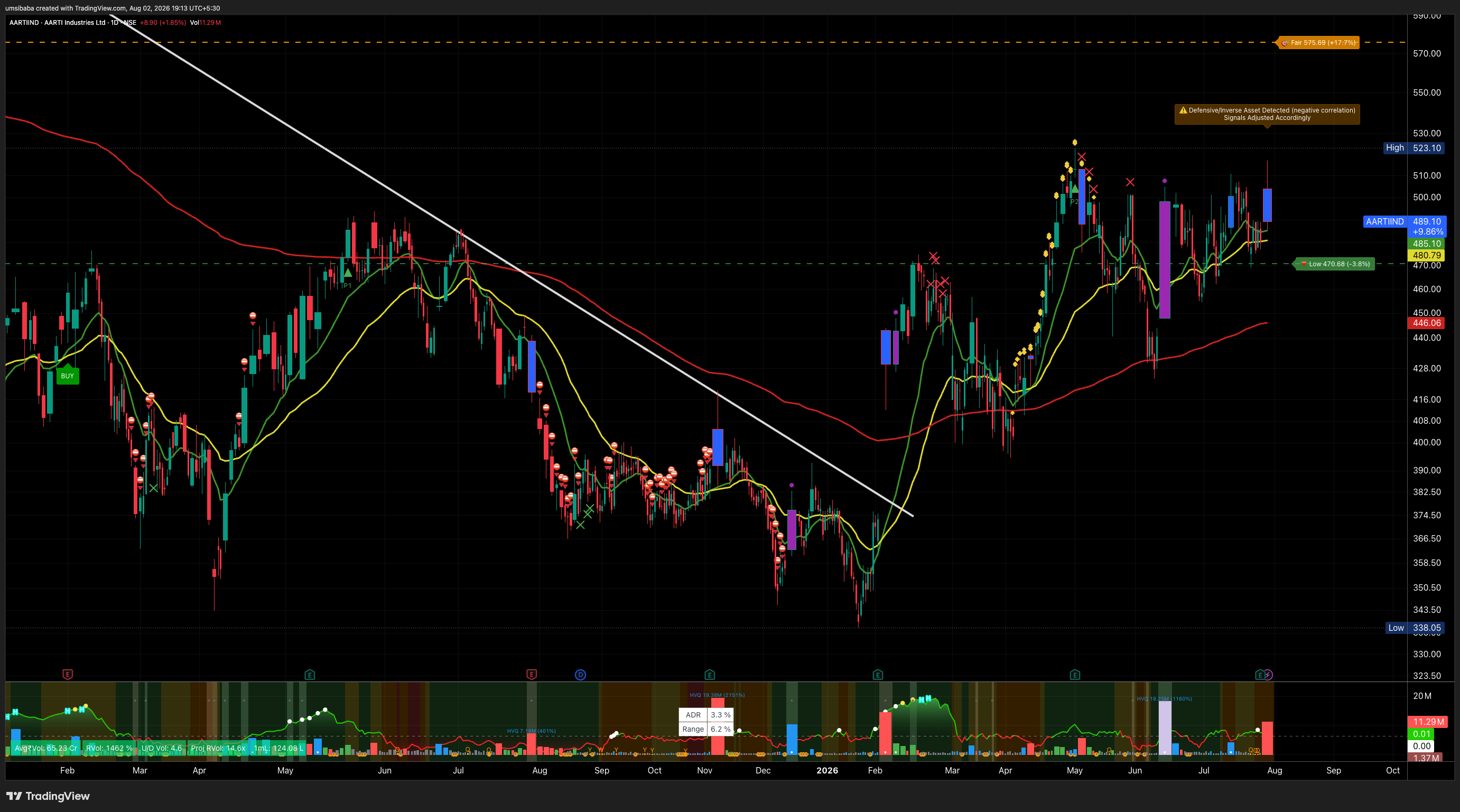Click the RVol: 1462 % stat

pos(109,748)
